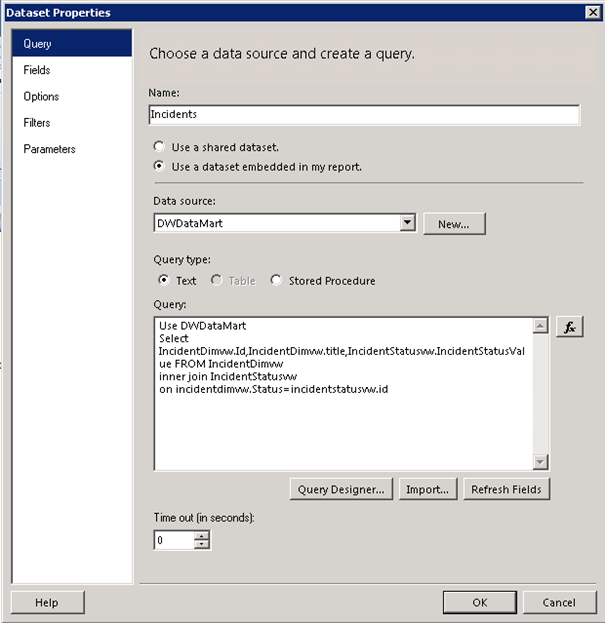Choose Text query type
This screenshot has height=623, width=605.
[164, 281]
